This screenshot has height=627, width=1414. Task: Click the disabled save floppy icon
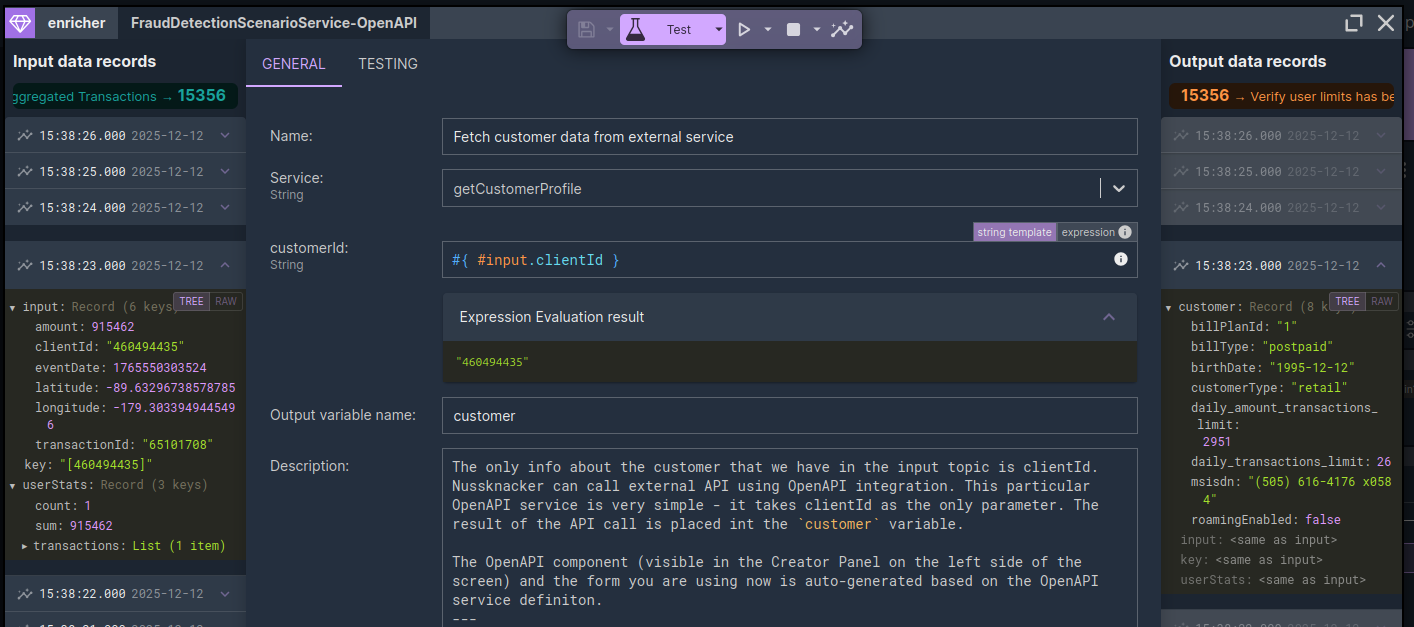587,30
